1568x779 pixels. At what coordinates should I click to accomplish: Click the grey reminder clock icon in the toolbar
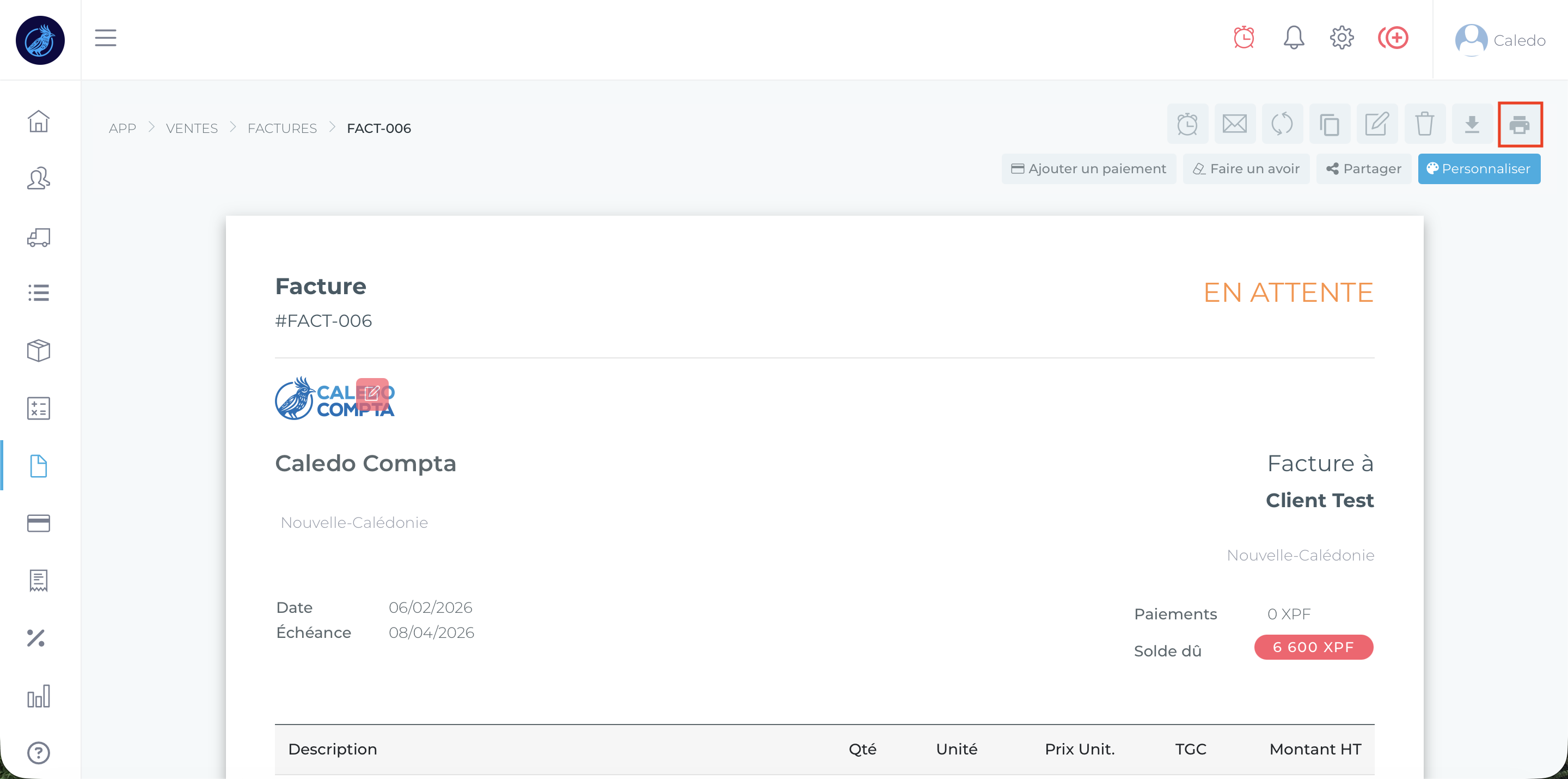pos(1187,125)
